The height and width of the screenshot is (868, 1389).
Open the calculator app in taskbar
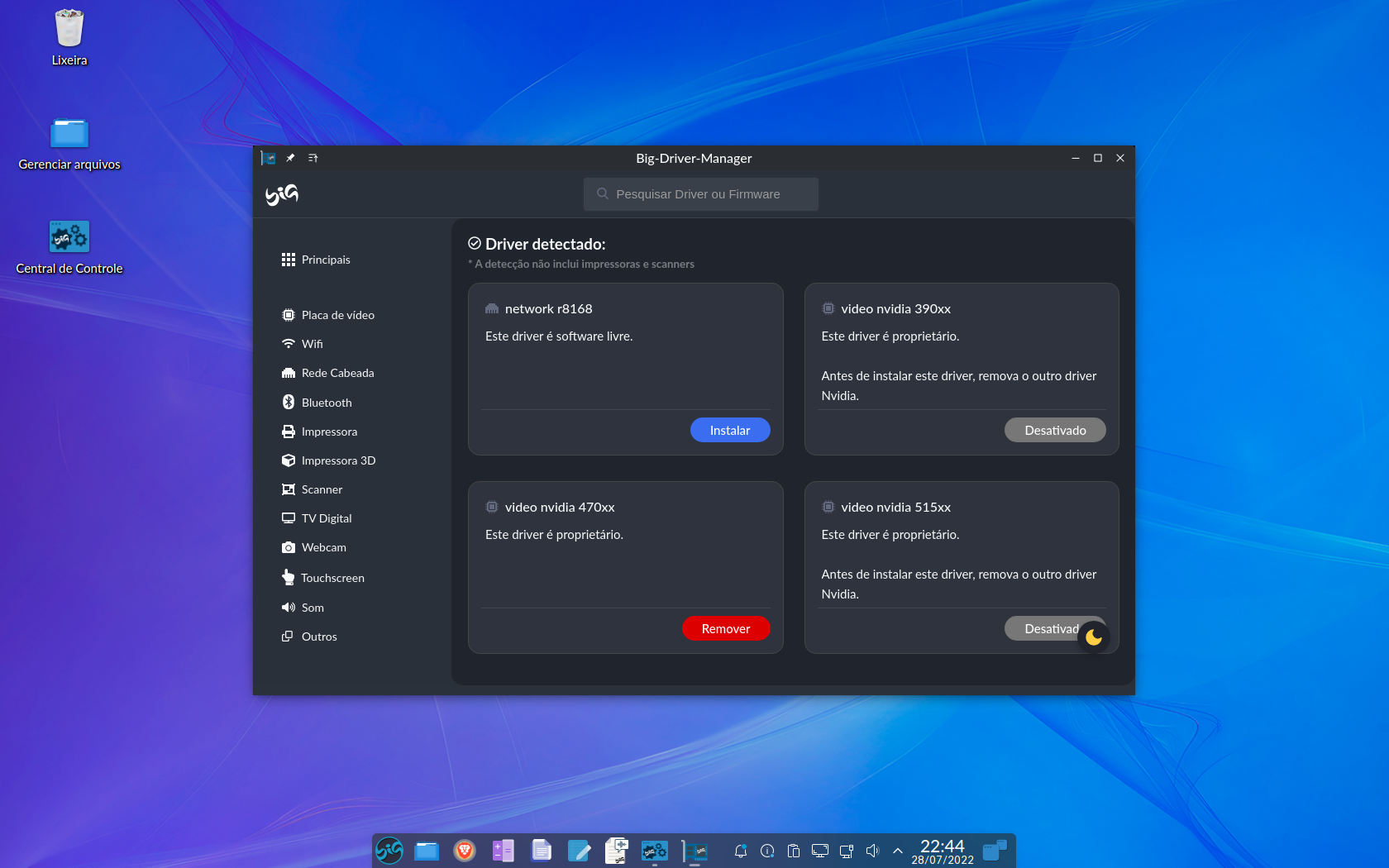tap(503, 851)
